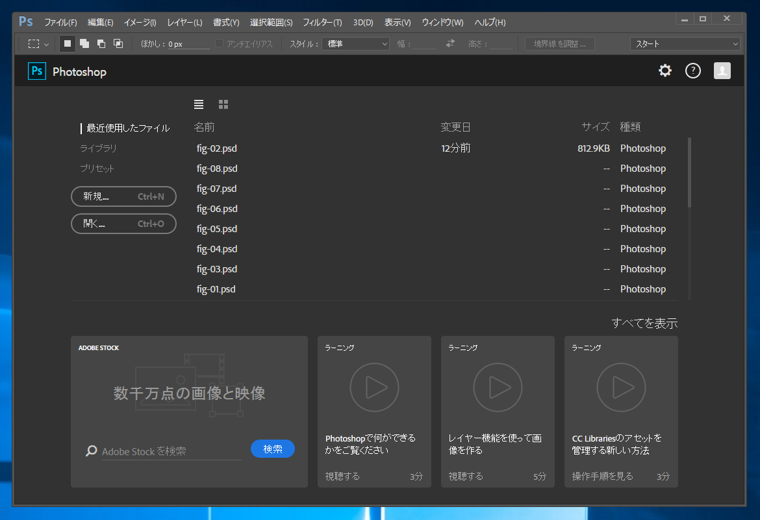
Task: Open settings via the gear icon
Action: (665, 71)
